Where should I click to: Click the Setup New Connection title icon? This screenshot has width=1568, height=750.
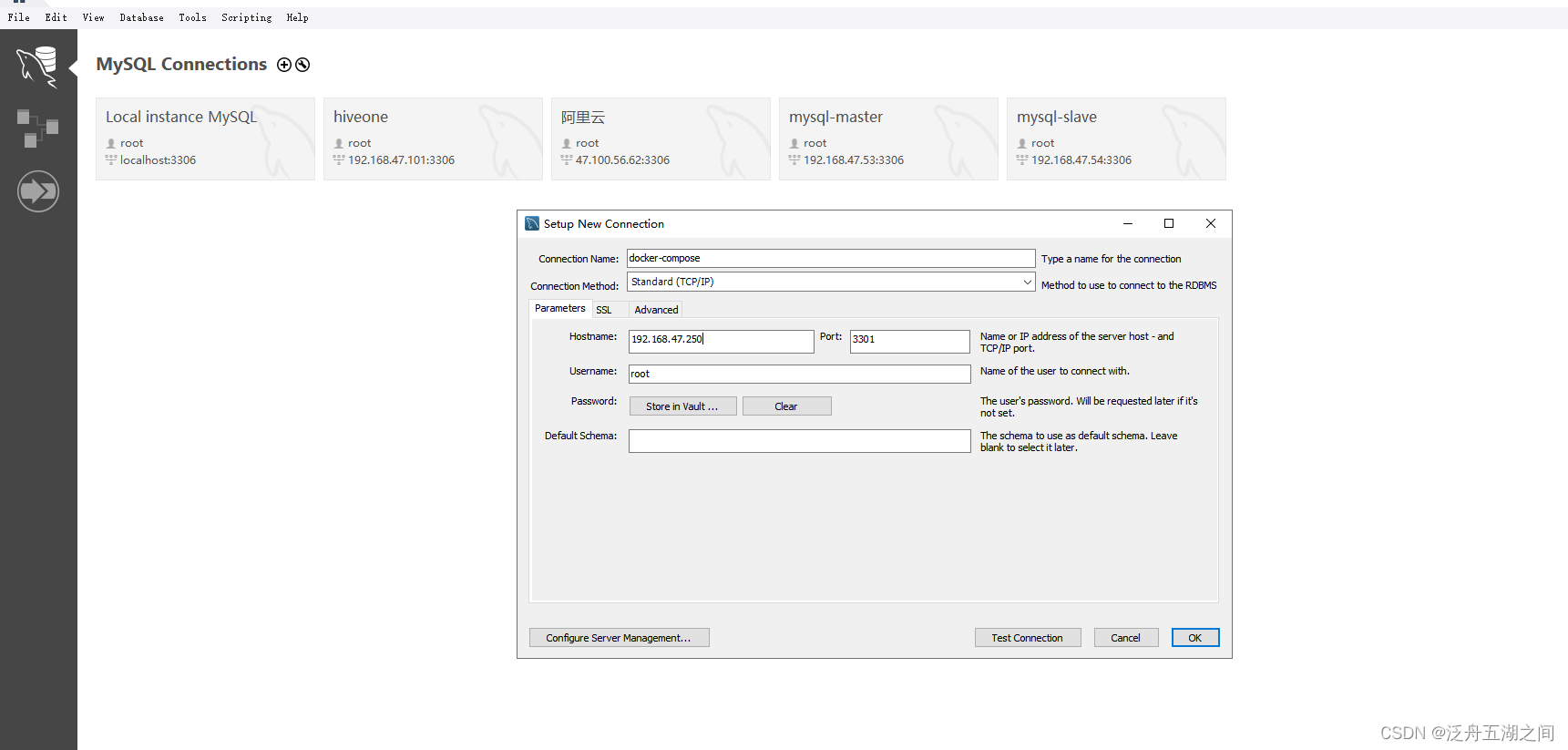tap(532, 223)
